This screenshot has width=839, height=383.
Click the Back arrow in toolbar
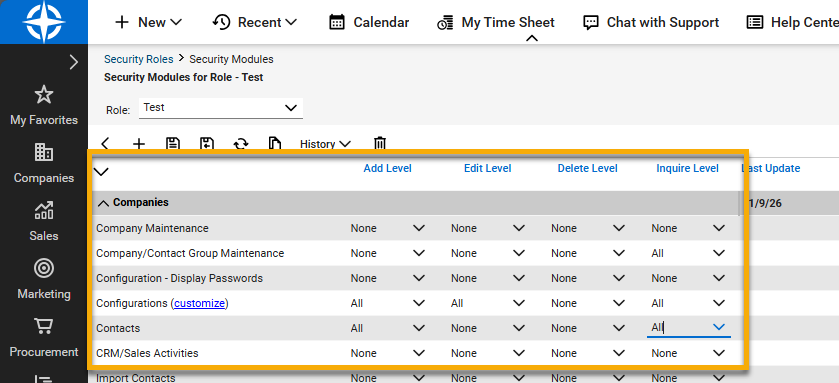[x=105, y=143]
